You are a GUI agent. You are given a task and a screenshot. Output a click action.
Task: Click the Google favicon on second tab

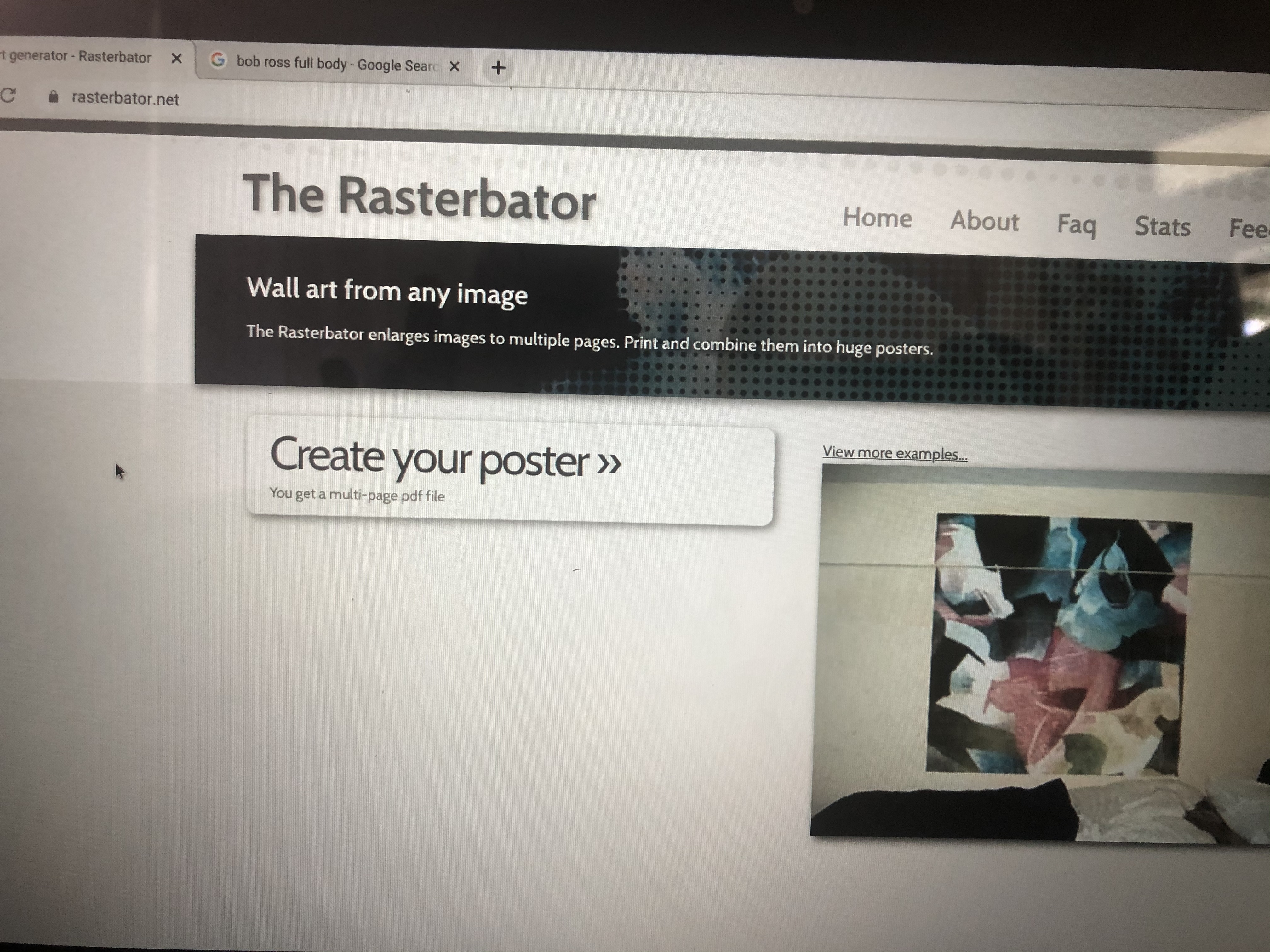pyautogui.click(x=218, y=60)
